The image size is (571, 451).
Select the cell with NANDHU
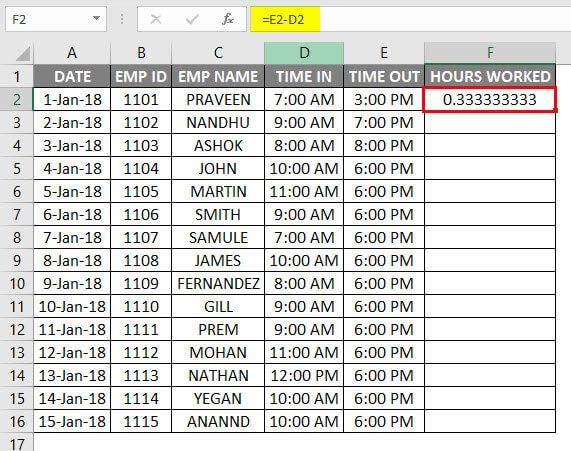pos(218,122)
